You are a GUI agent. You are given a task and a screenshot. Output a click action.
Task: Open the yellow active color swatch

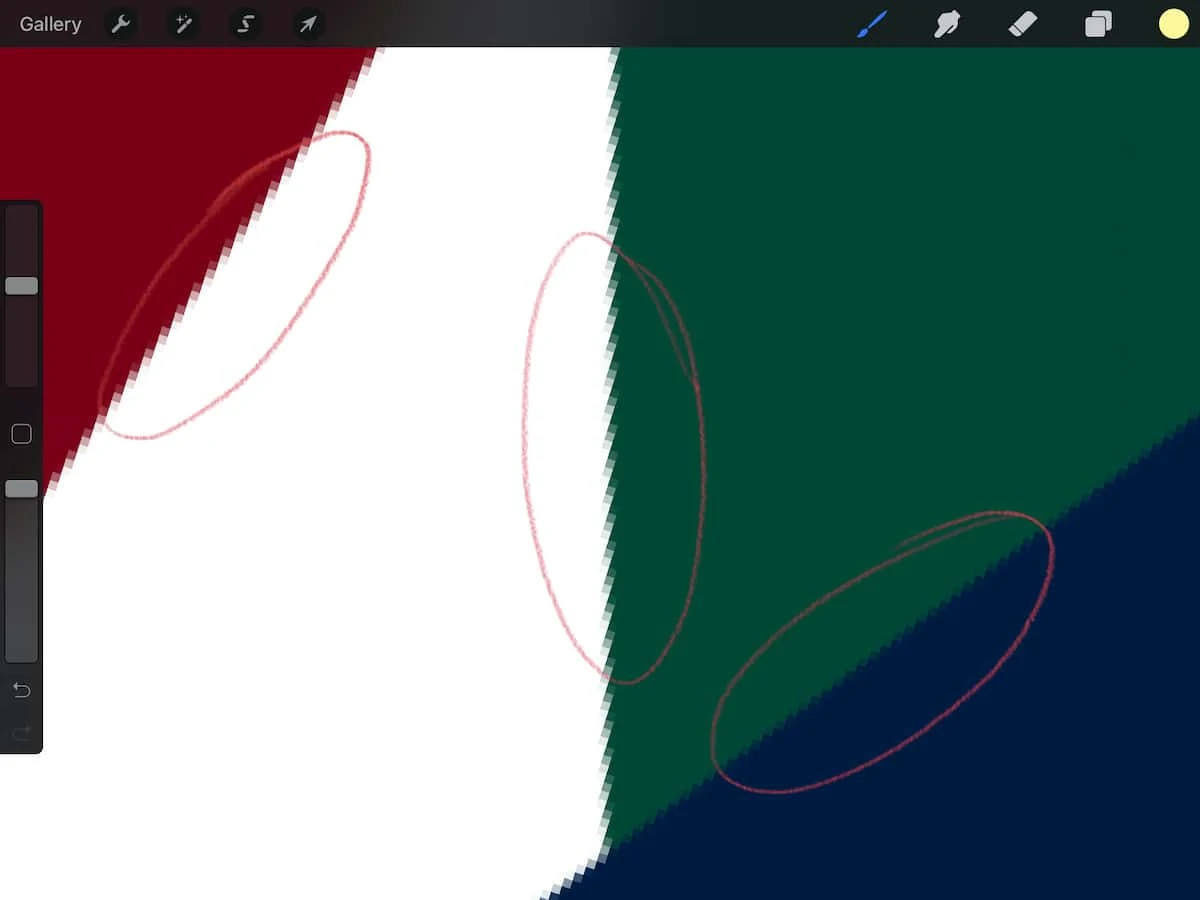click(1174, 24)
